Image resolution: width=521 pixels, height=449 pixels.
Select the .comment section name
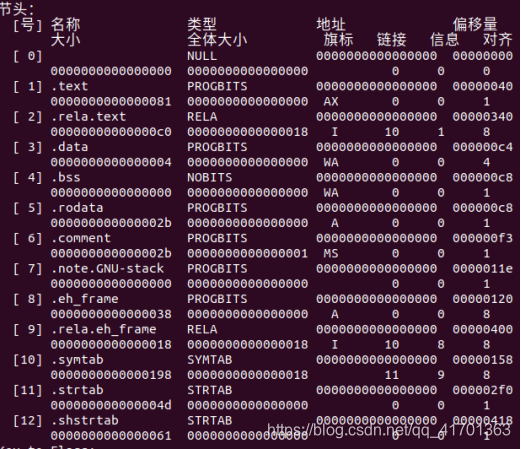coord(81,238)
